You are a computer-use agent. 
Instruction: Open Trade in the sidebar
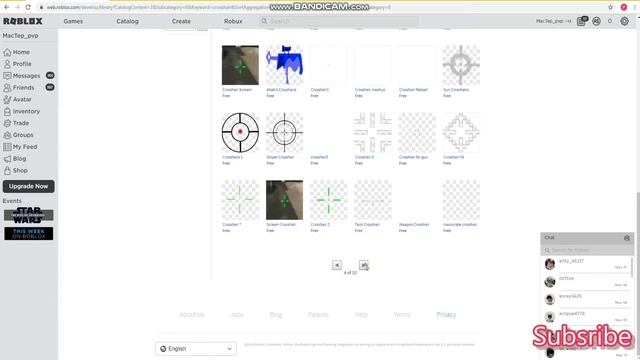pos(16,123)
